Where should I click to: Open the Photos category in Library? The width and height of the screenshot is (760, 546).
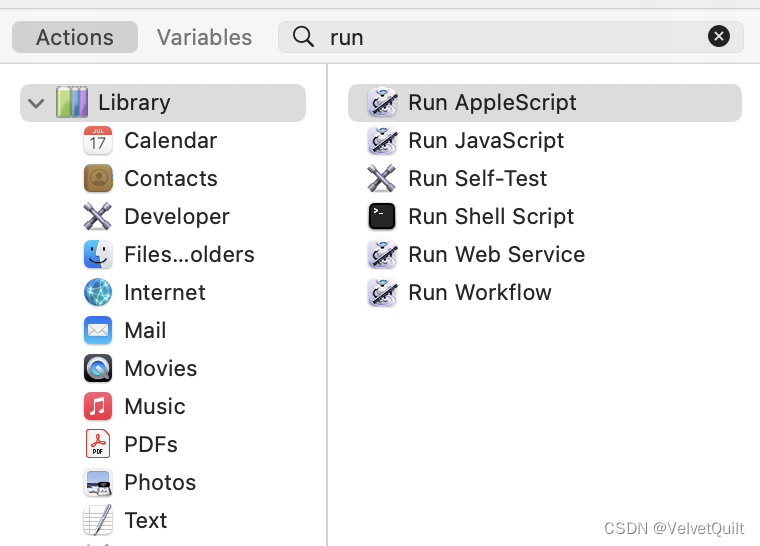point(160,483)
